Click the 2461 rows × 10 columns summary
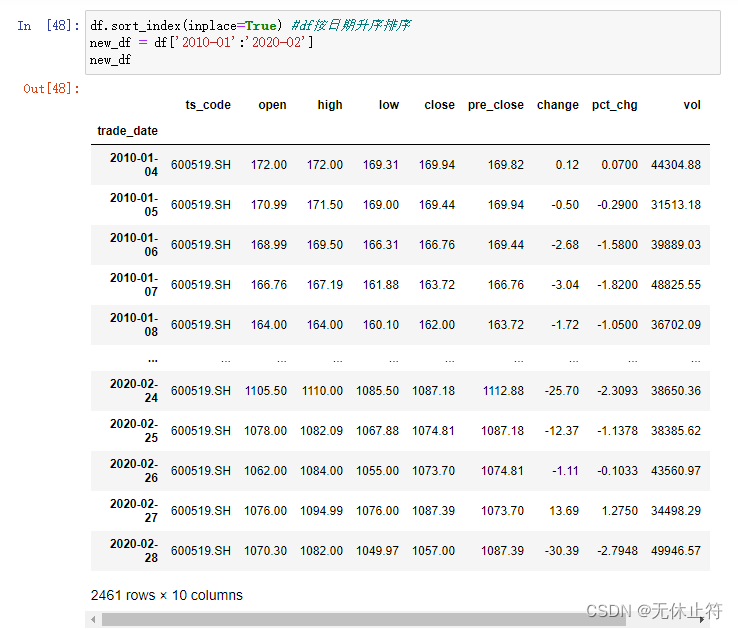This screenshot has height=629, width=738. 167,595
